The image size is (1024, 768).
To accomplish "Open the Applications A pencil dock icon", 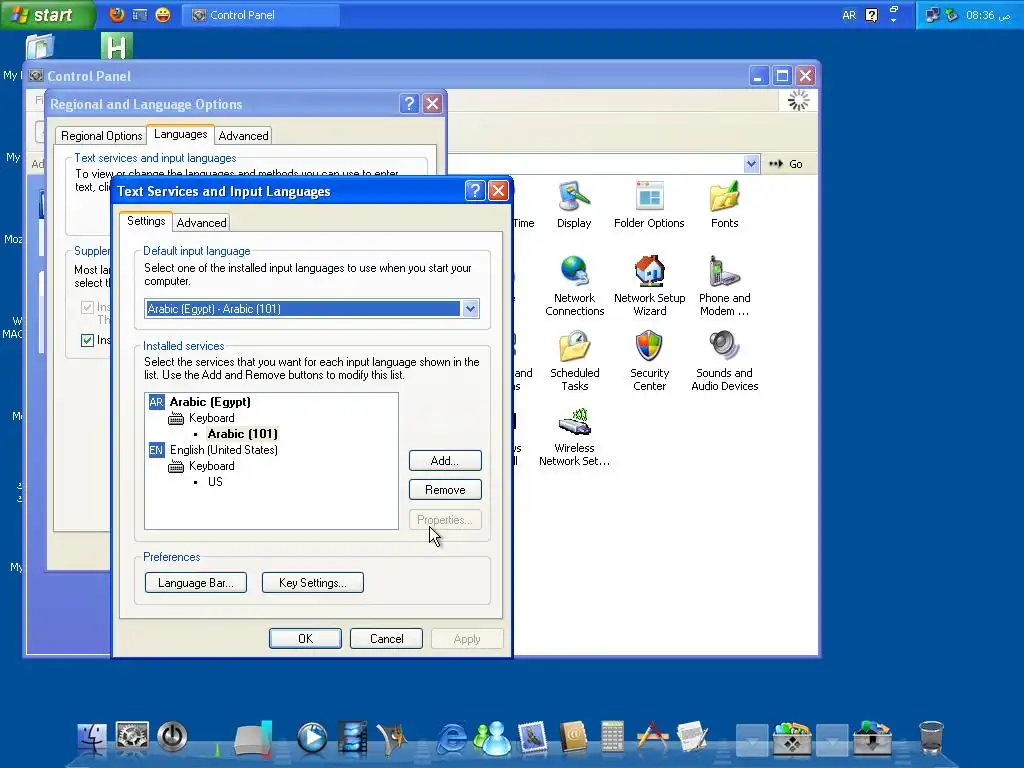I will pos(652,737).
